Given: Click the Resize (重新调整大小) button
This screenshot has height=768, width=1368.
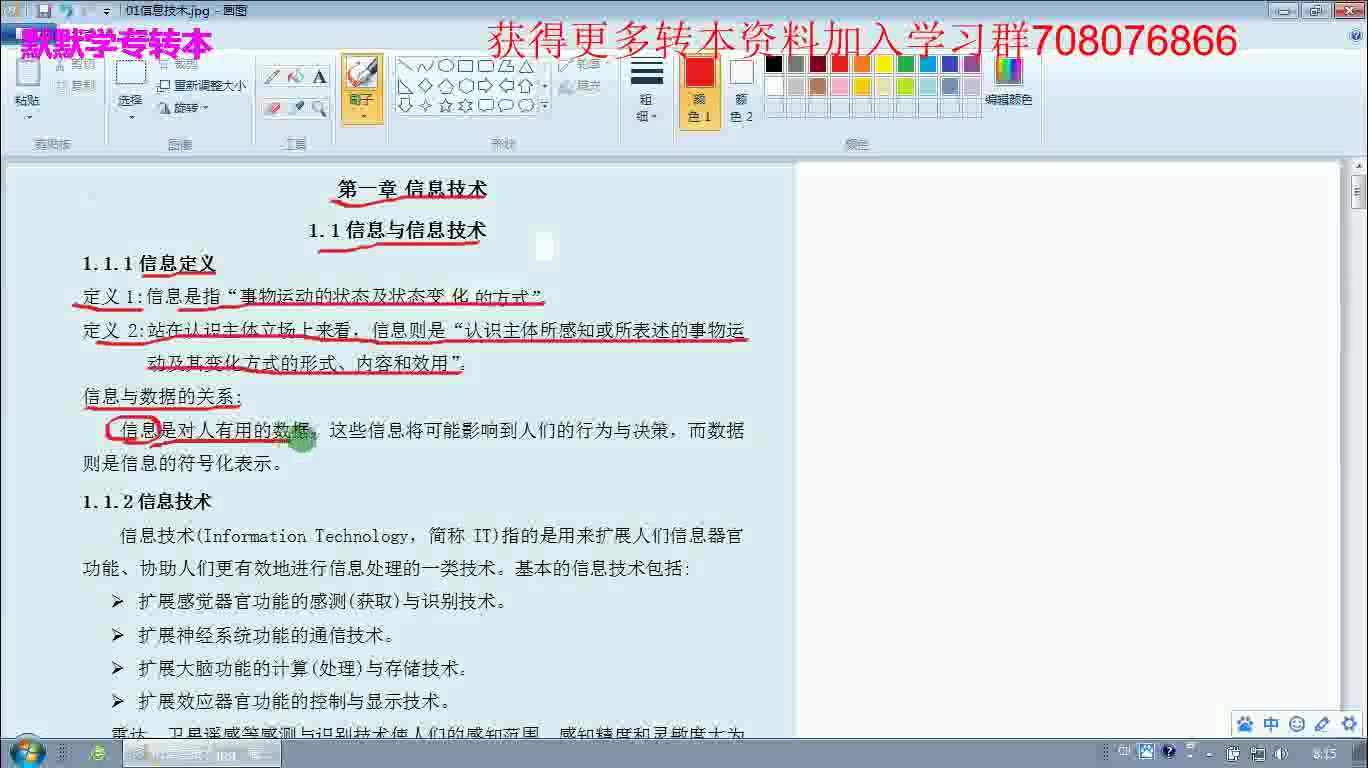Looking at the screenshot, I should [x=202, y=86].
